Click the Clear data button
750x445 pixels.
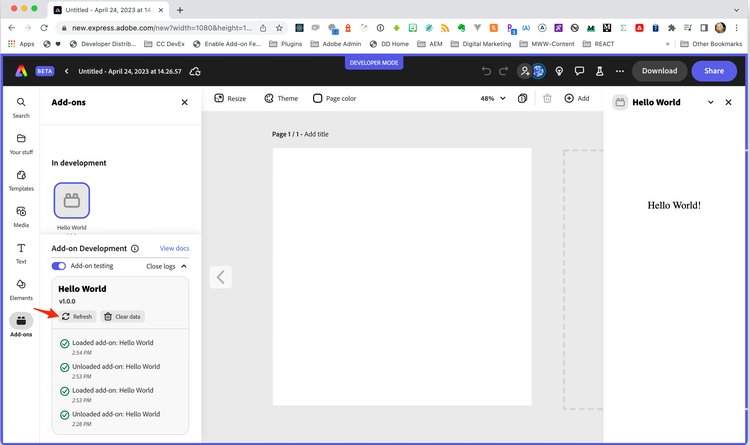(123, 316)
